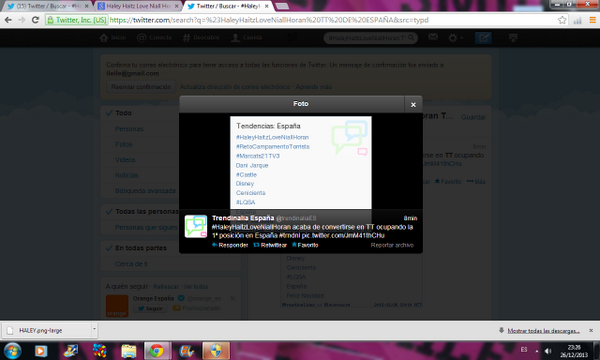Click Aprende más link

[x=314, y=87]
